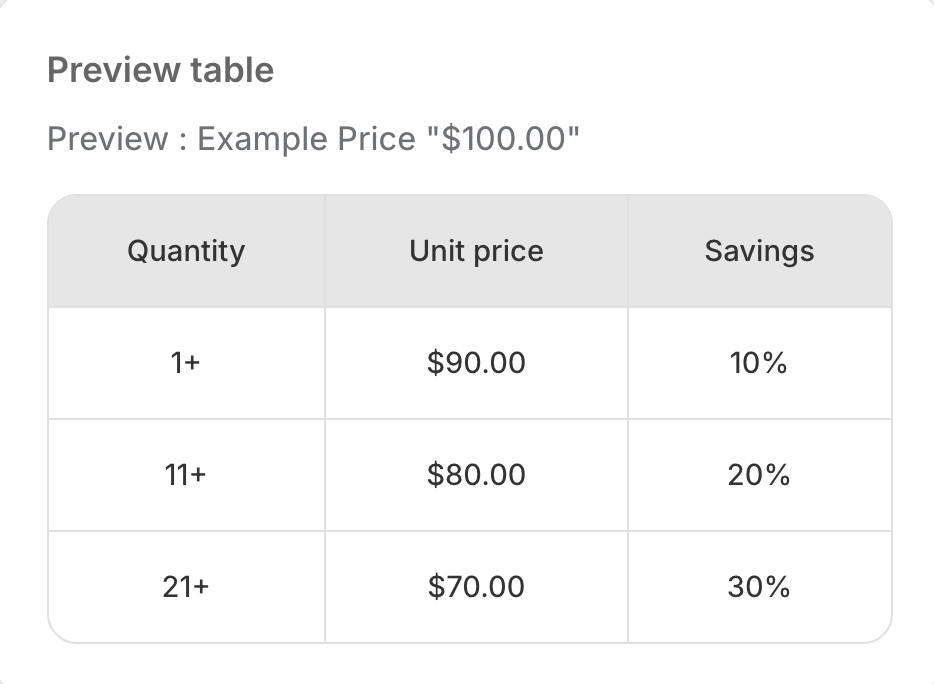Select the $70.00 unit price cell
This screenshot has height=684, width=934.
[476, 587]
